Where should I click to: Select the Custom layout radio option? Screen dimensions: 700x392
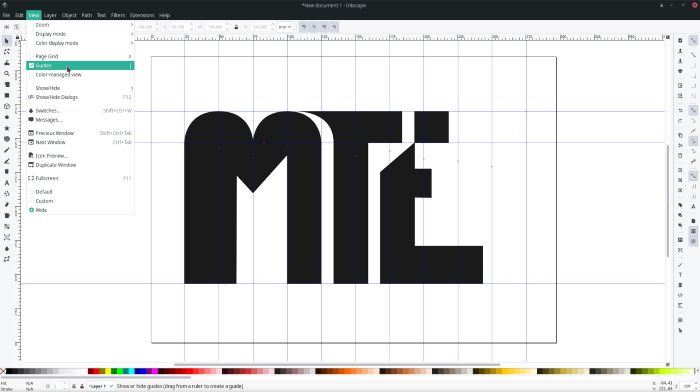click(31, 201)
